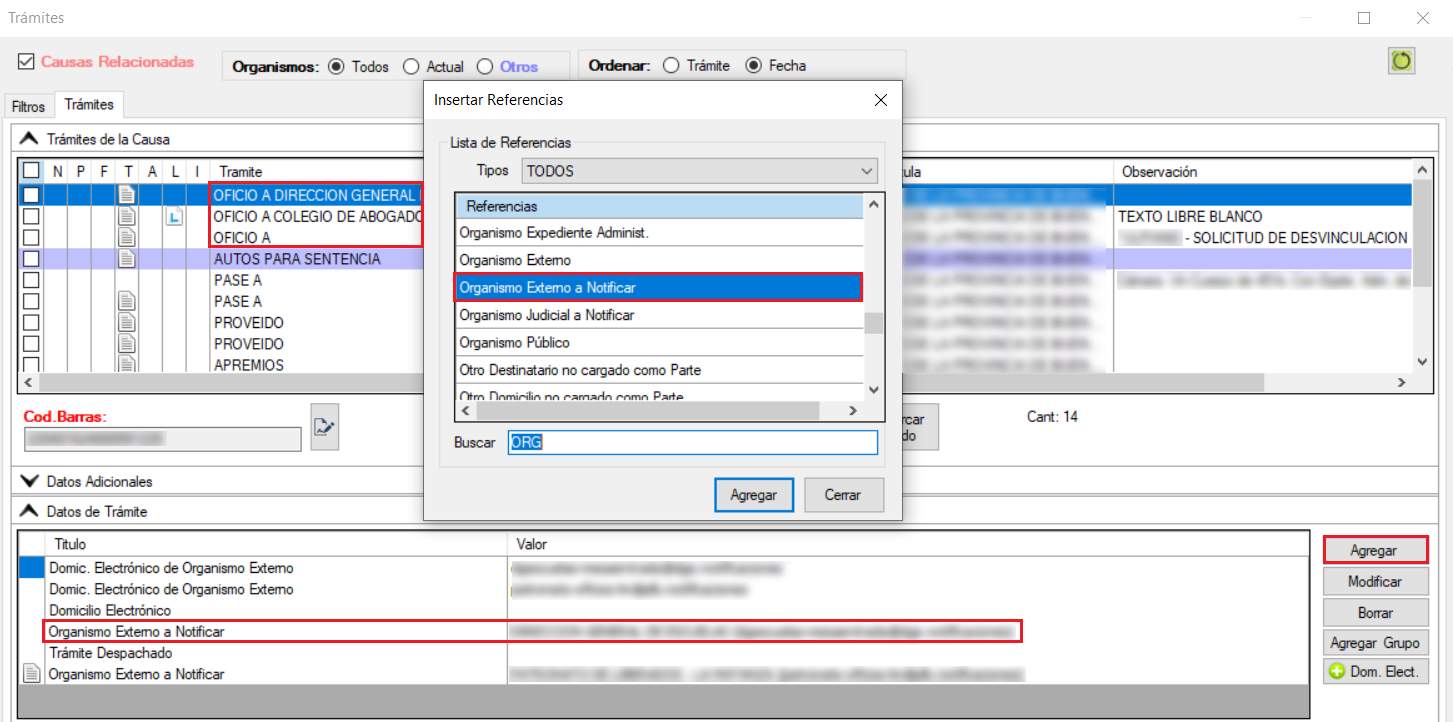This screenshot has width=1453, height=722.
Task: Collapse the Trámites de la Causa section
Action: [30, 139]
